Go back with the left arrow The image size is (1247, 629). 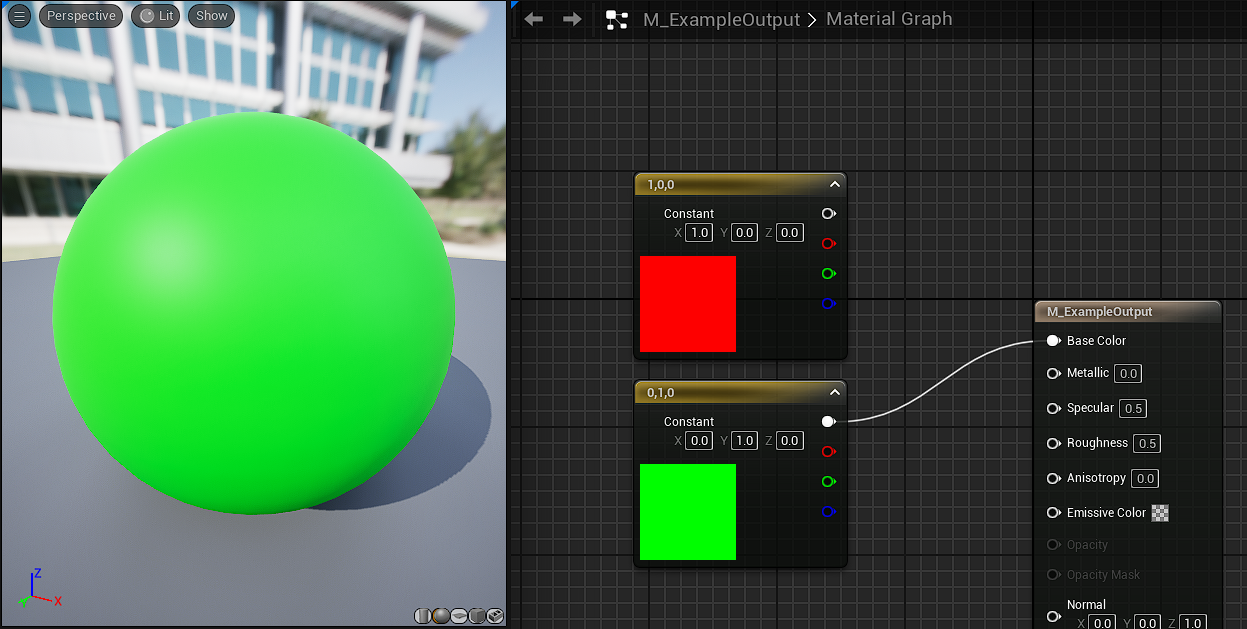534,20
